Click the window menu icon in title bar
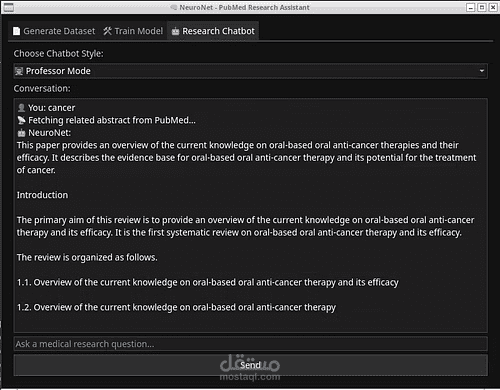500x390 pixels. click(8, 7)
